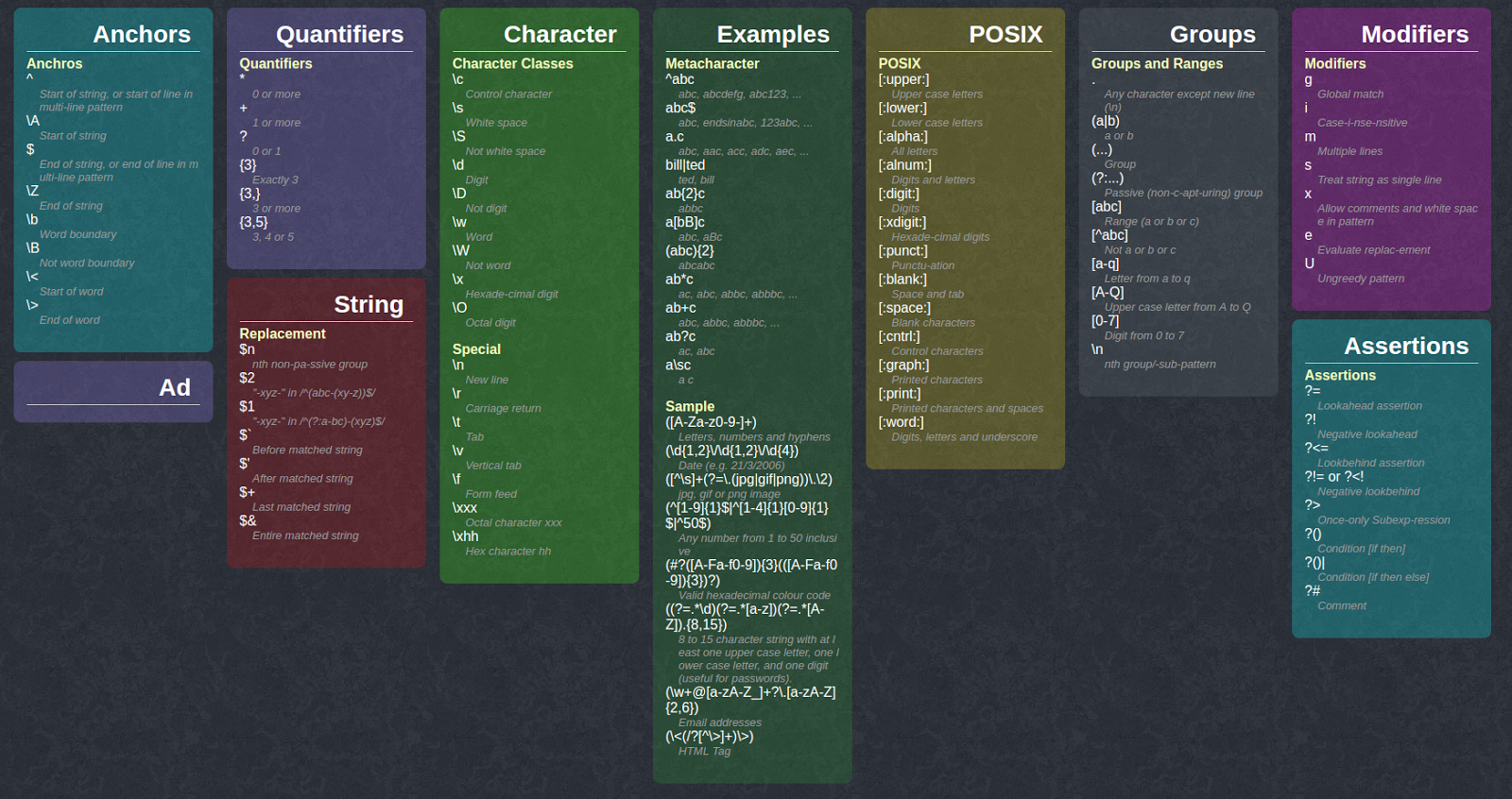Screen dimensions: 1512x799
Task: Click the Character card title
Action: tap(559, 35)
